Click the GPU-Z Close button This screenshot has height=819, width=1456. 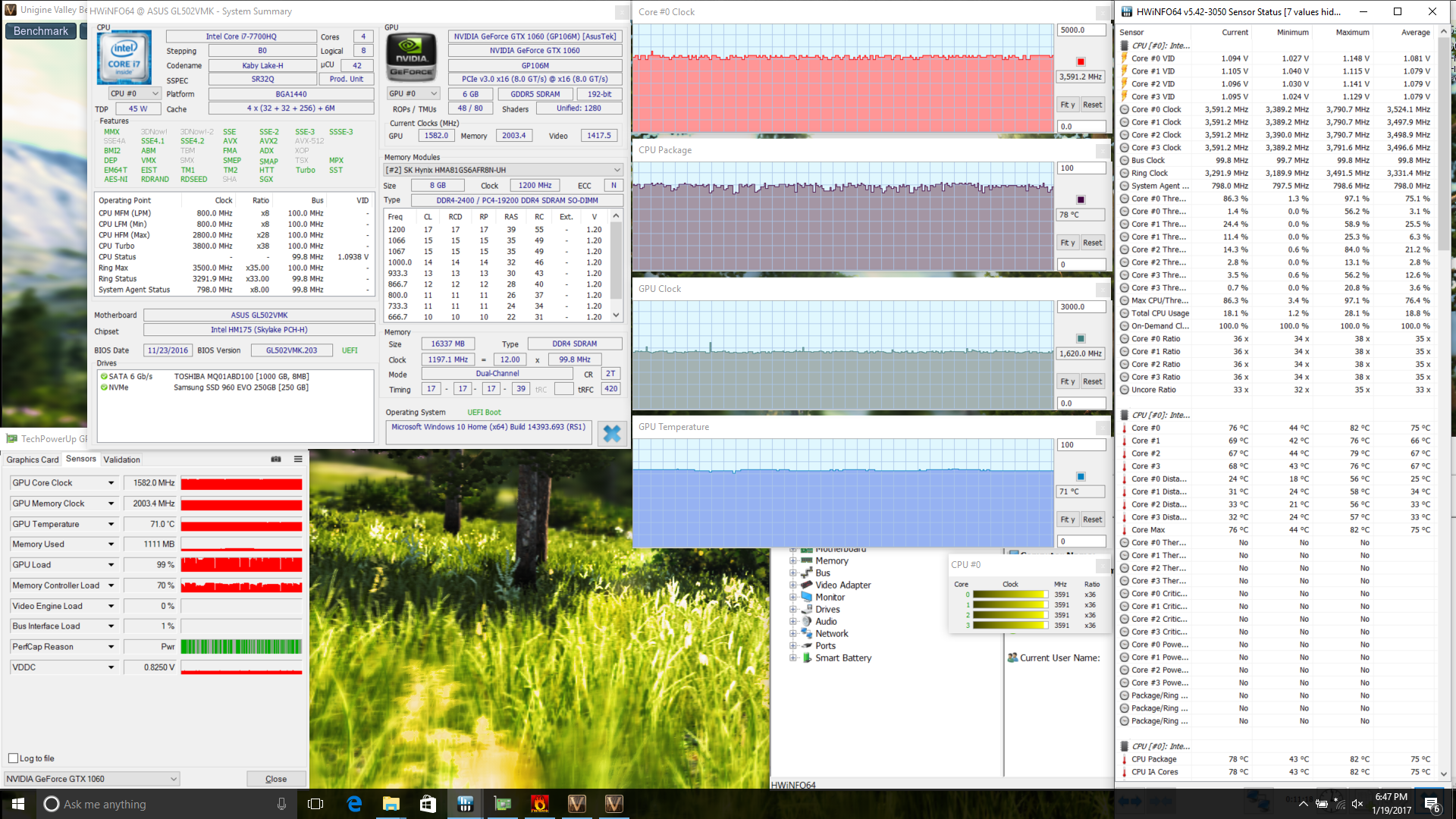276,779
